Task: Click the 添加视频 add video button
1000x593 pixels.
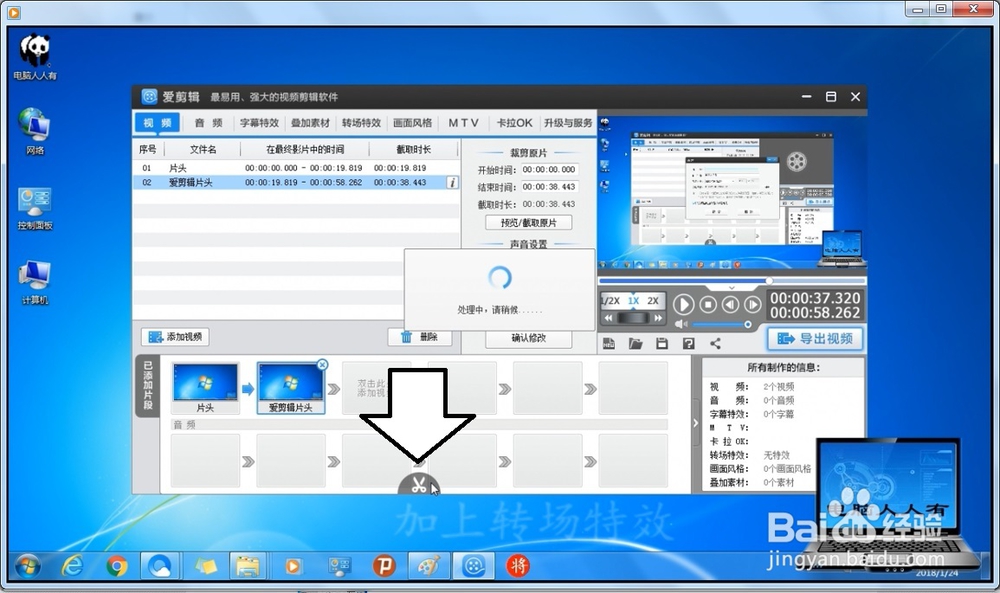Action: (175, 337)
